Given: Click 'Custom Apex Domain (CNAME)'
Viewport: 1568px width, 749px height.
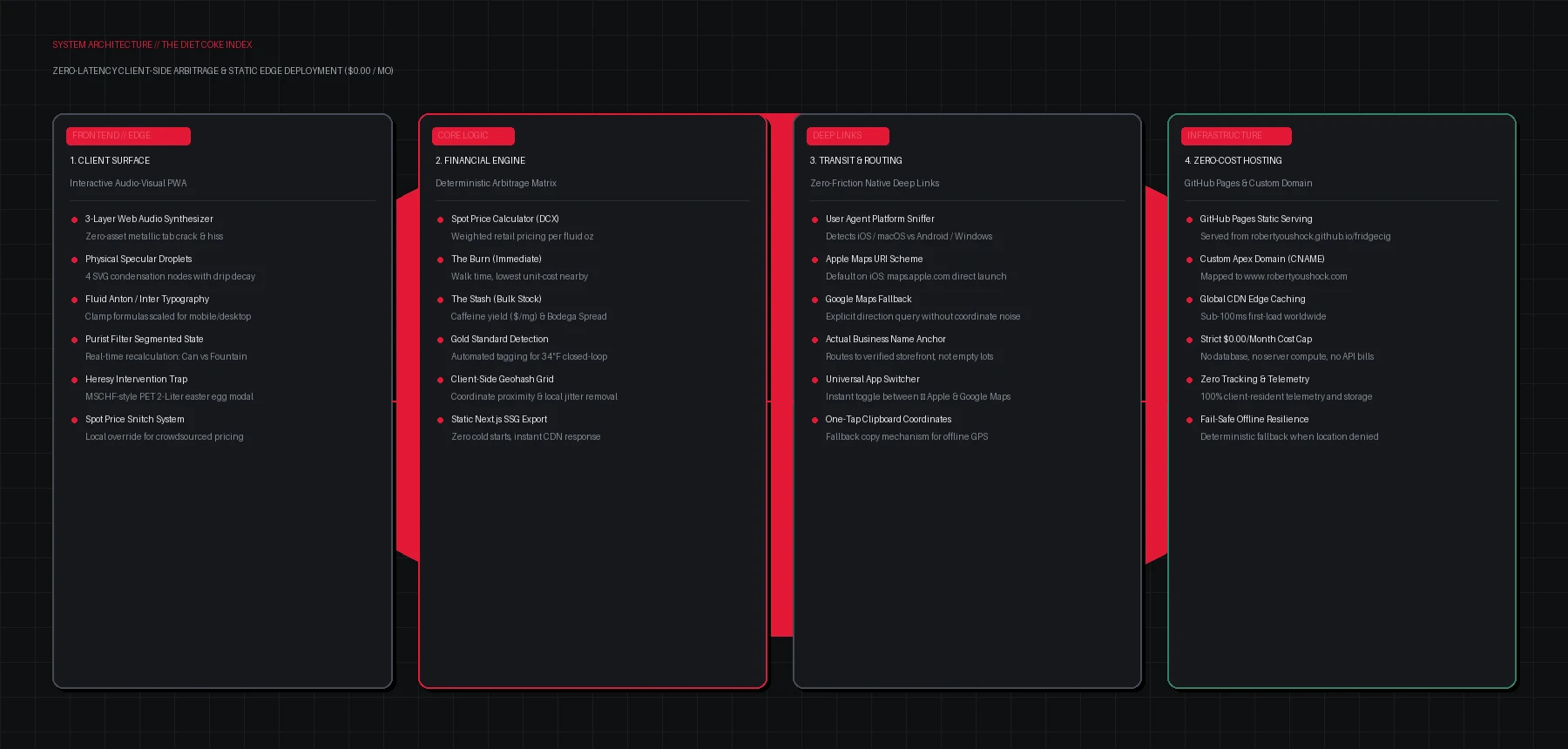Looking at the screenshot, I should click(1262, 259).
